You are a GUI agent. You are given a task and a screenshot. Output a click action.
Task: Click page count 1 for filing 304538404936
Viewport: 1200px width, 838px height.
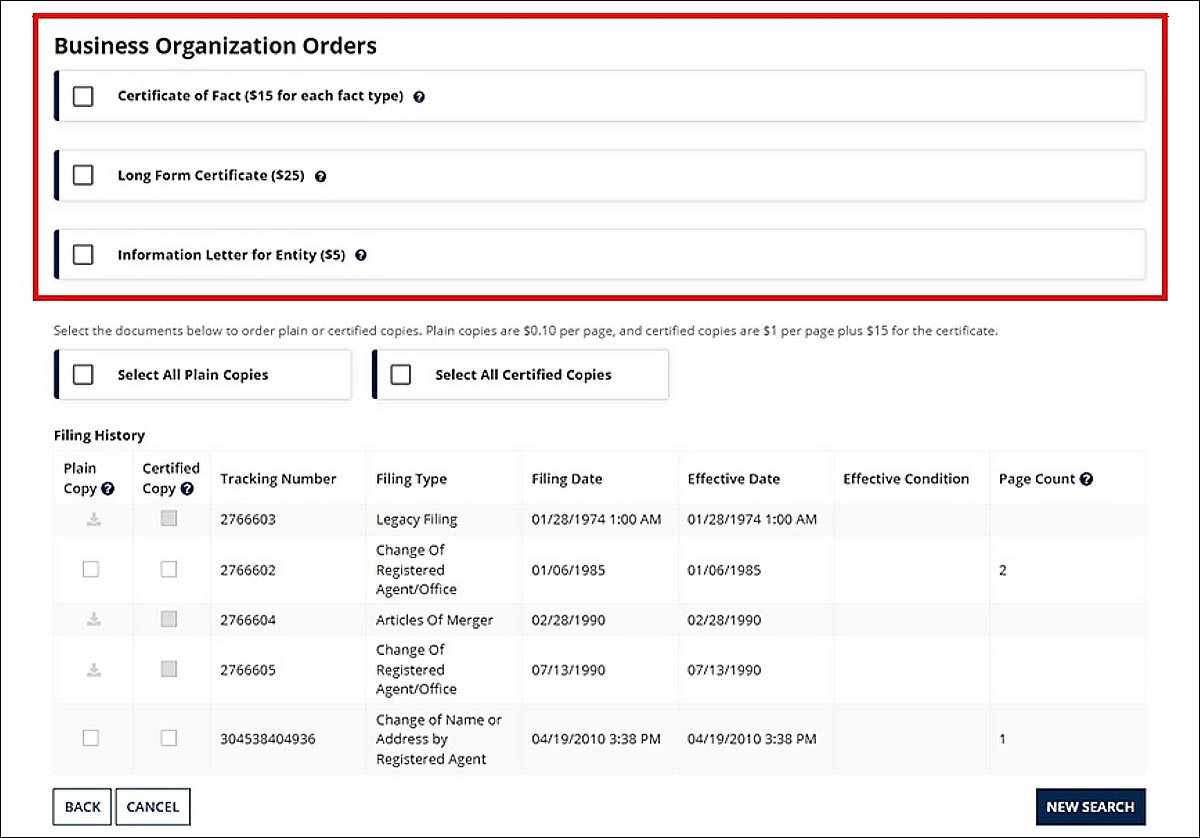click(1003, 739)
